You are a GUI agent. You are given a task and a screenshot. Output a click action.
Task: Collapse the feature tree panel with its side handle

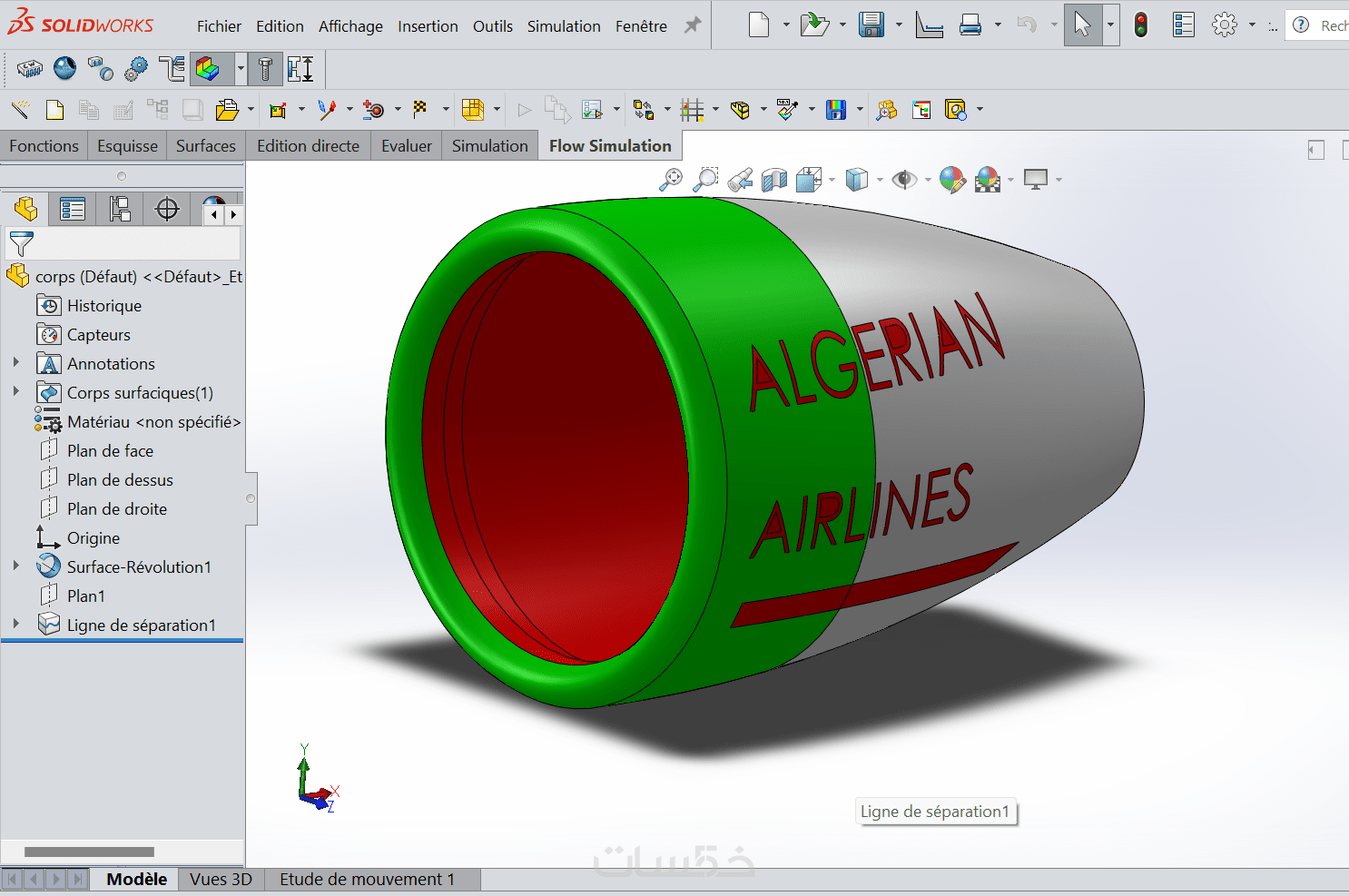(251, 498)
